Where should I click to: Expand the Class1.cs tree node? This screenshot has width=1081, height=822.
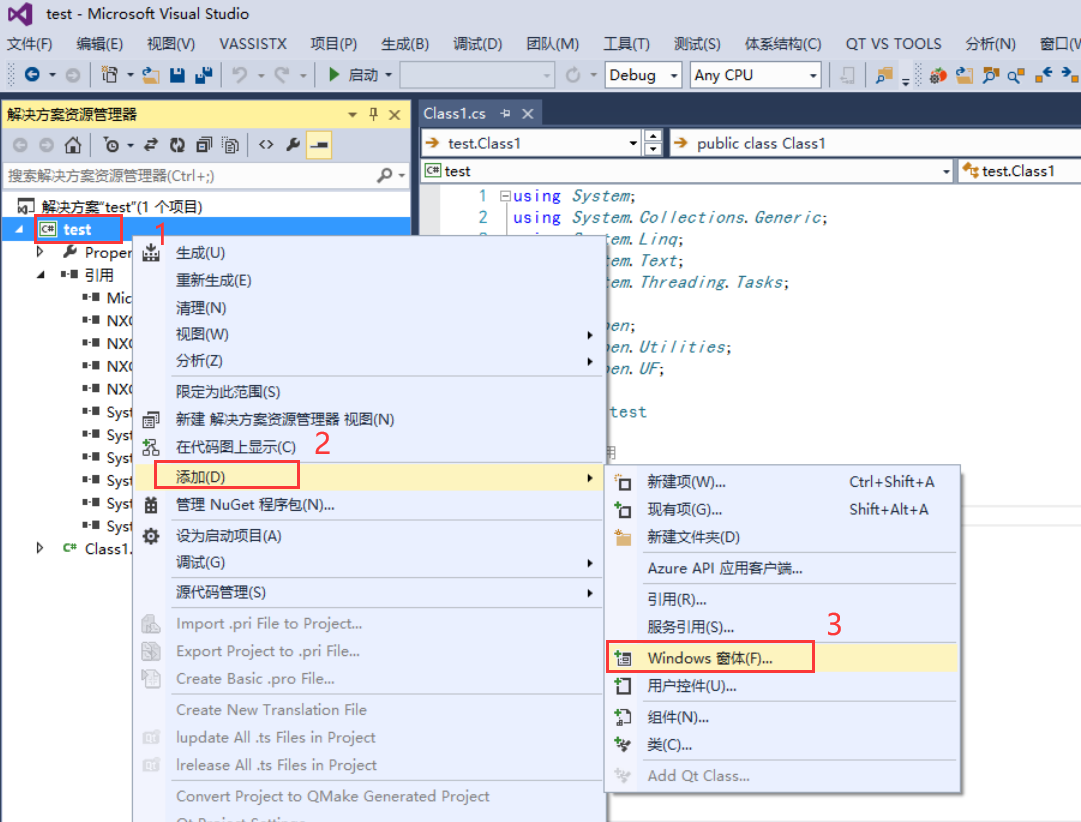point(40,548)
